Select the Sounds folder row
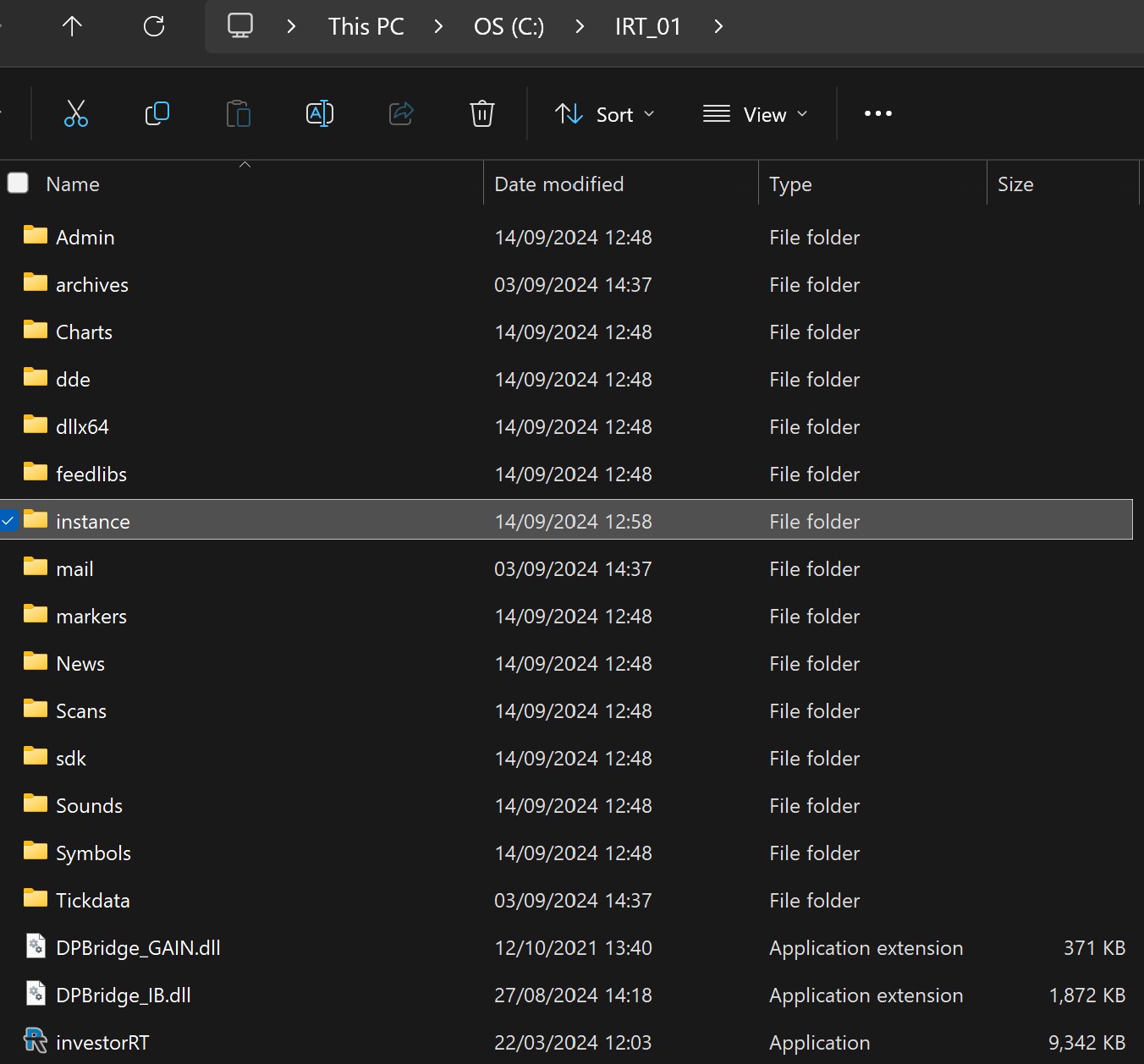The image size is (1144, 1064). (566, 805)
